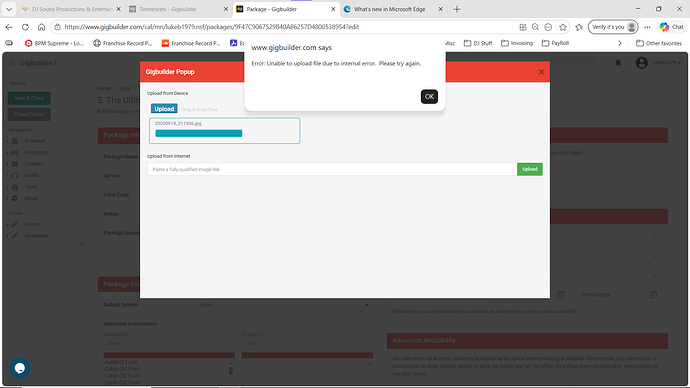Open the tab search dropdown arrow
The width and height of the screenshot is (690, 388).
[9, 9]
